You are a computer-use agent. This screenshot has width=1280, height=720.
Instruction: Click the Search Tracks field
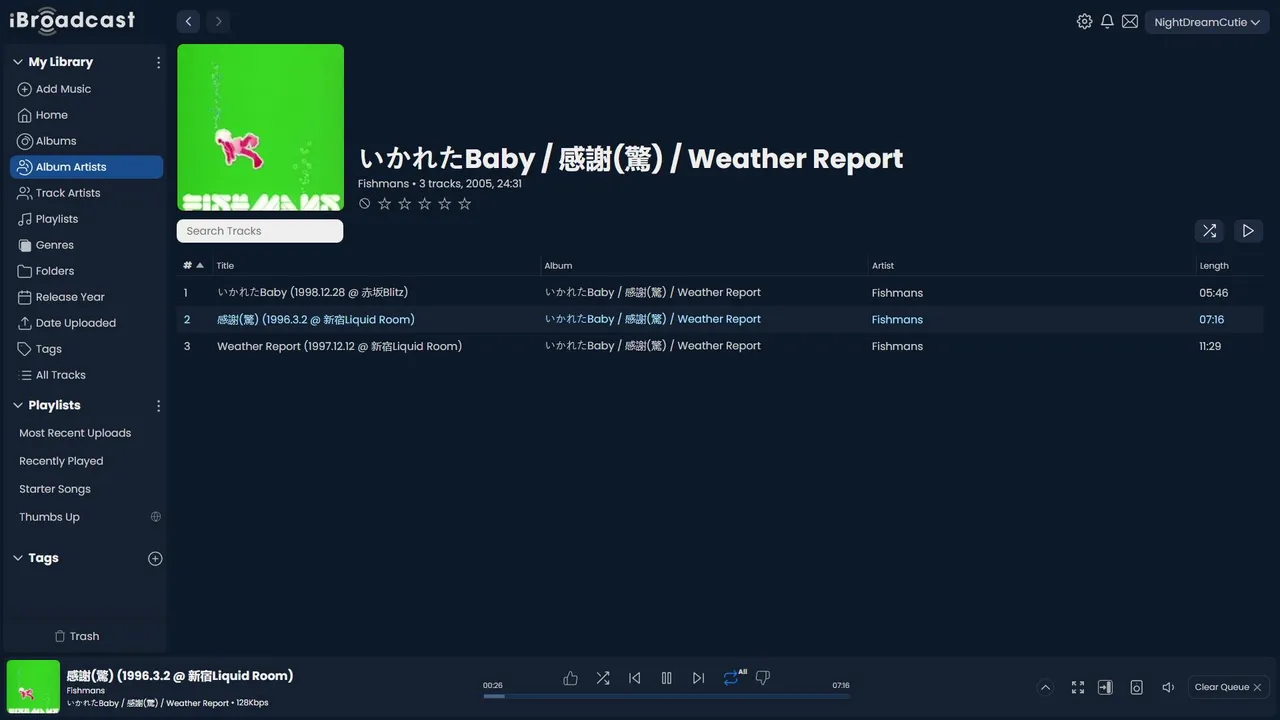(260, 231)
